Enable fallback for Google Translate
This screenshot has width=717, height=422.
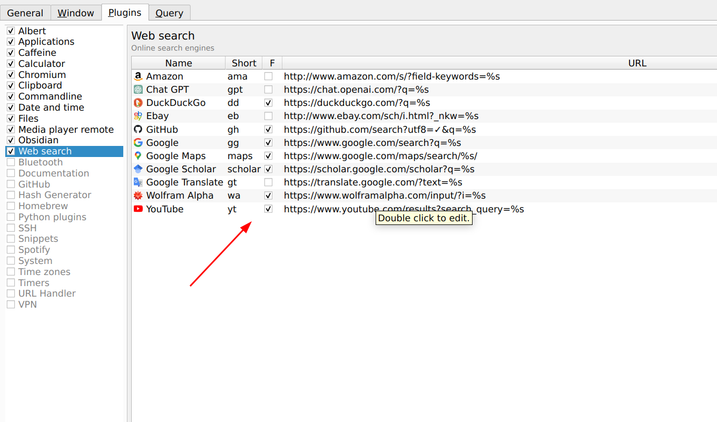[x=268, y=182]
